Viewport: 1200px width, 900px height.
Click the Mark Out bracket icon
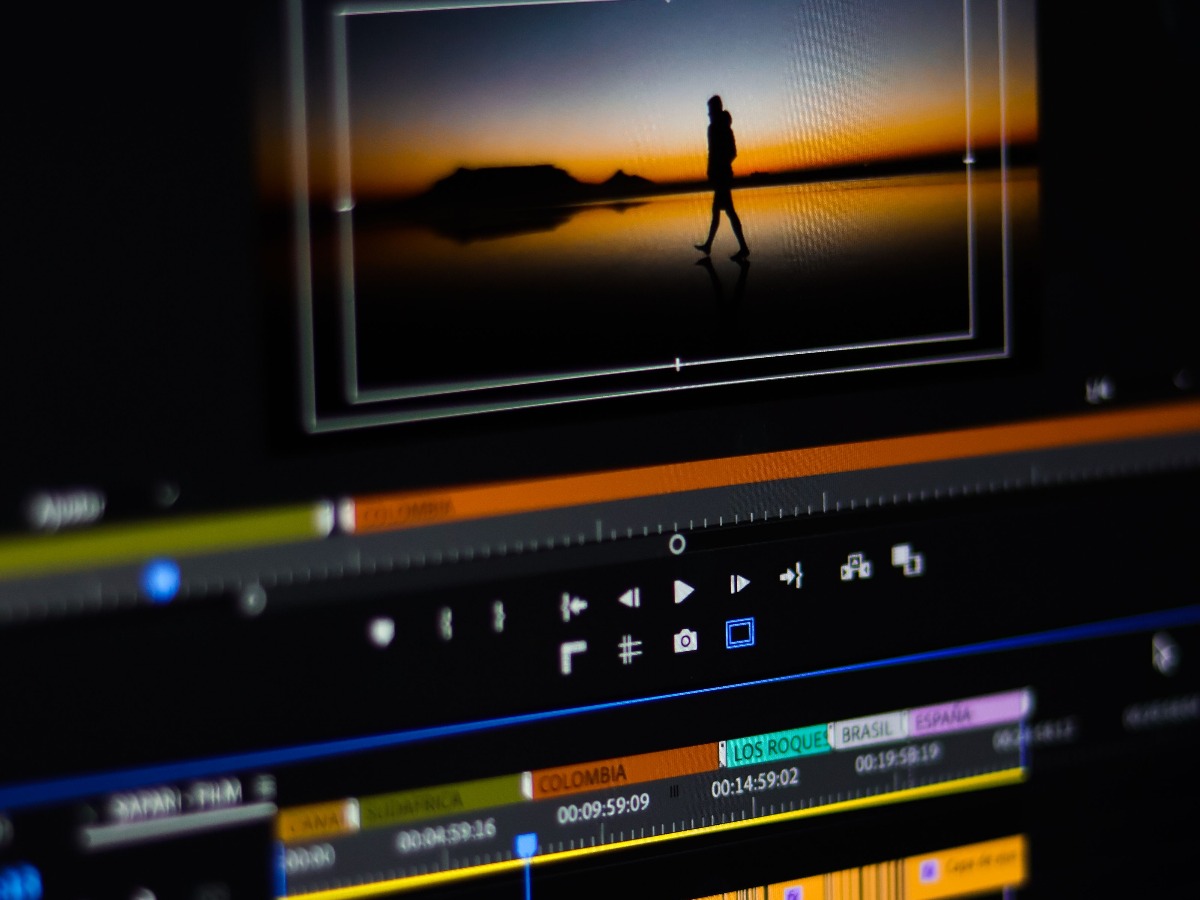click(x=498, y=615)
